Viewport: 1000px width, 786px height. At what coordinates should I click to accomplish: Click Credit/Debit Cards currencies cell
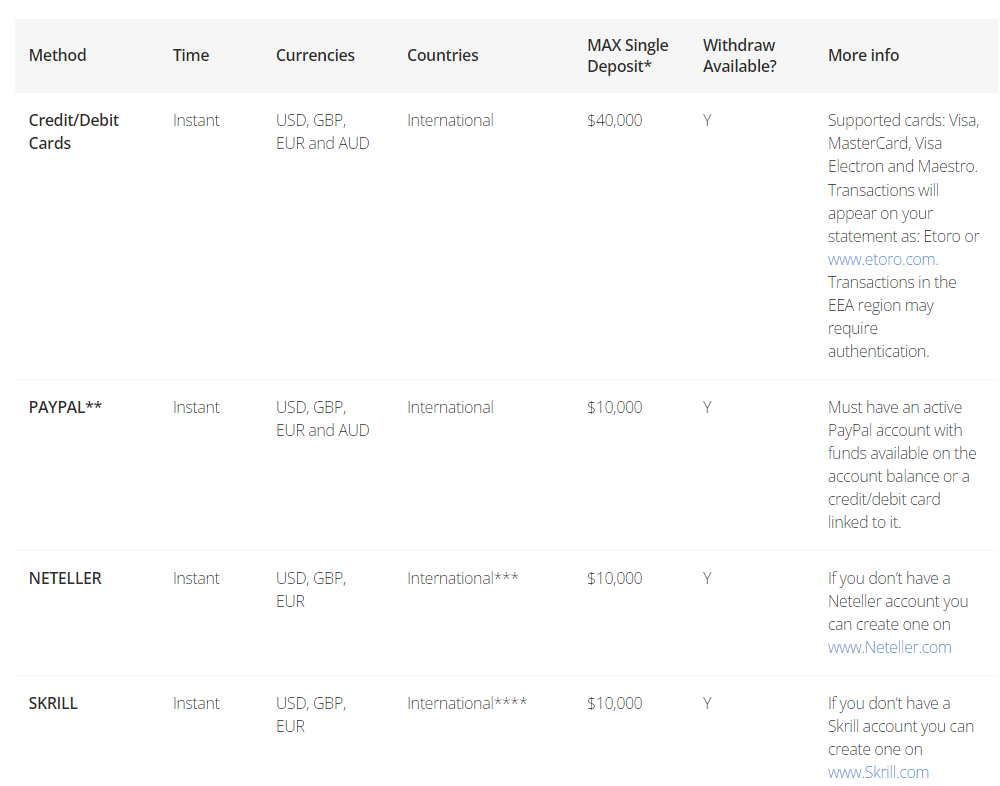click(323, 131)
